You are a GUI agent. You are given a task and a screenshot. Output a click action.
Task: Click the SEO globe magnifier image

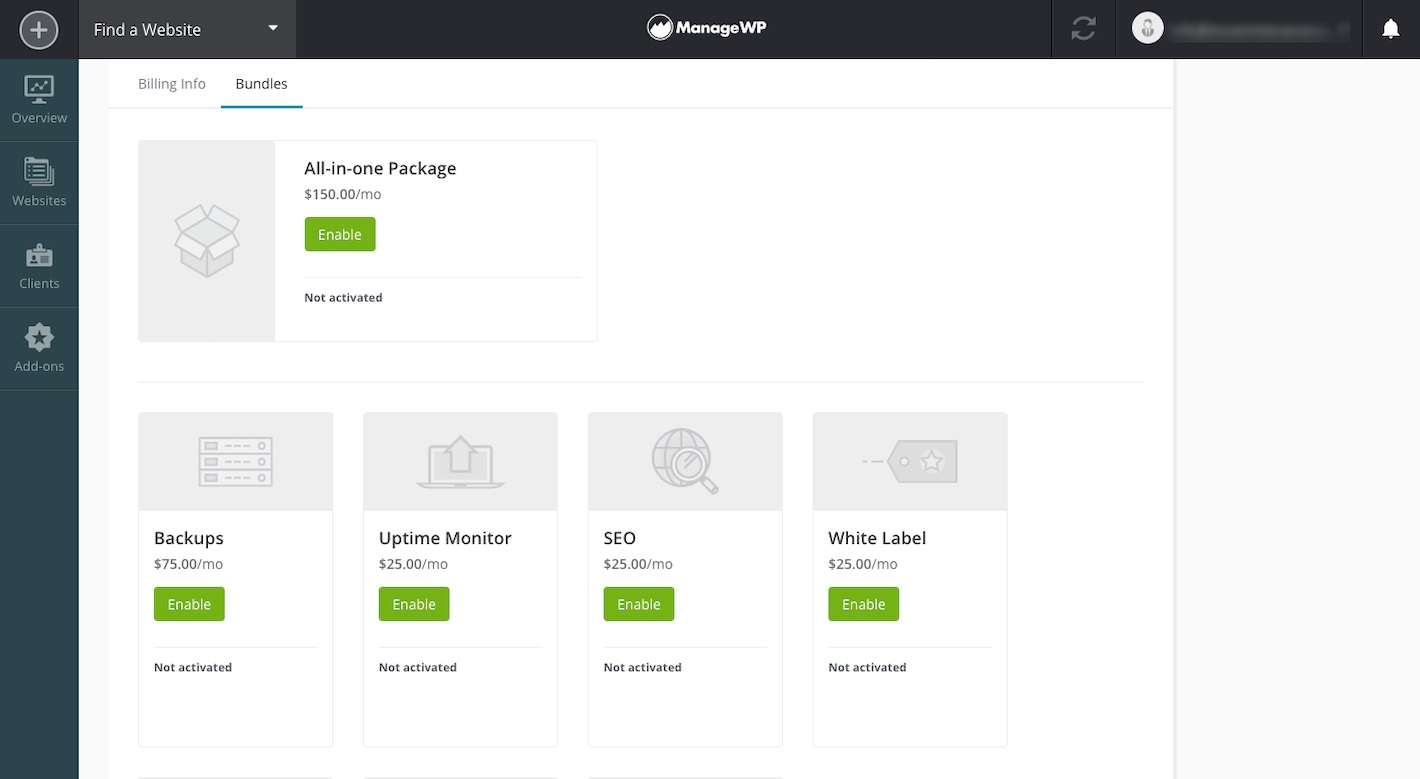tap(685, 462)
